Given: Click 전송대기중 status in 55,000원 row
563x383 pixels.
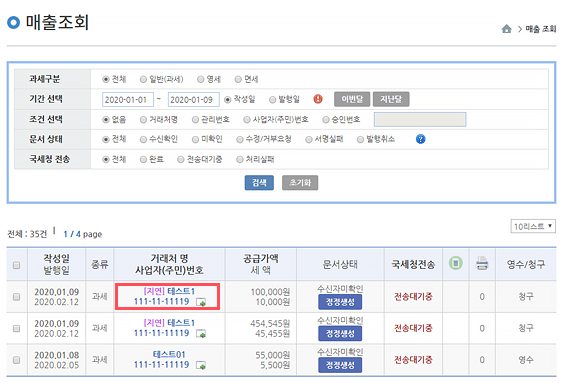Looking at the screenshot, I should (413, 360).
